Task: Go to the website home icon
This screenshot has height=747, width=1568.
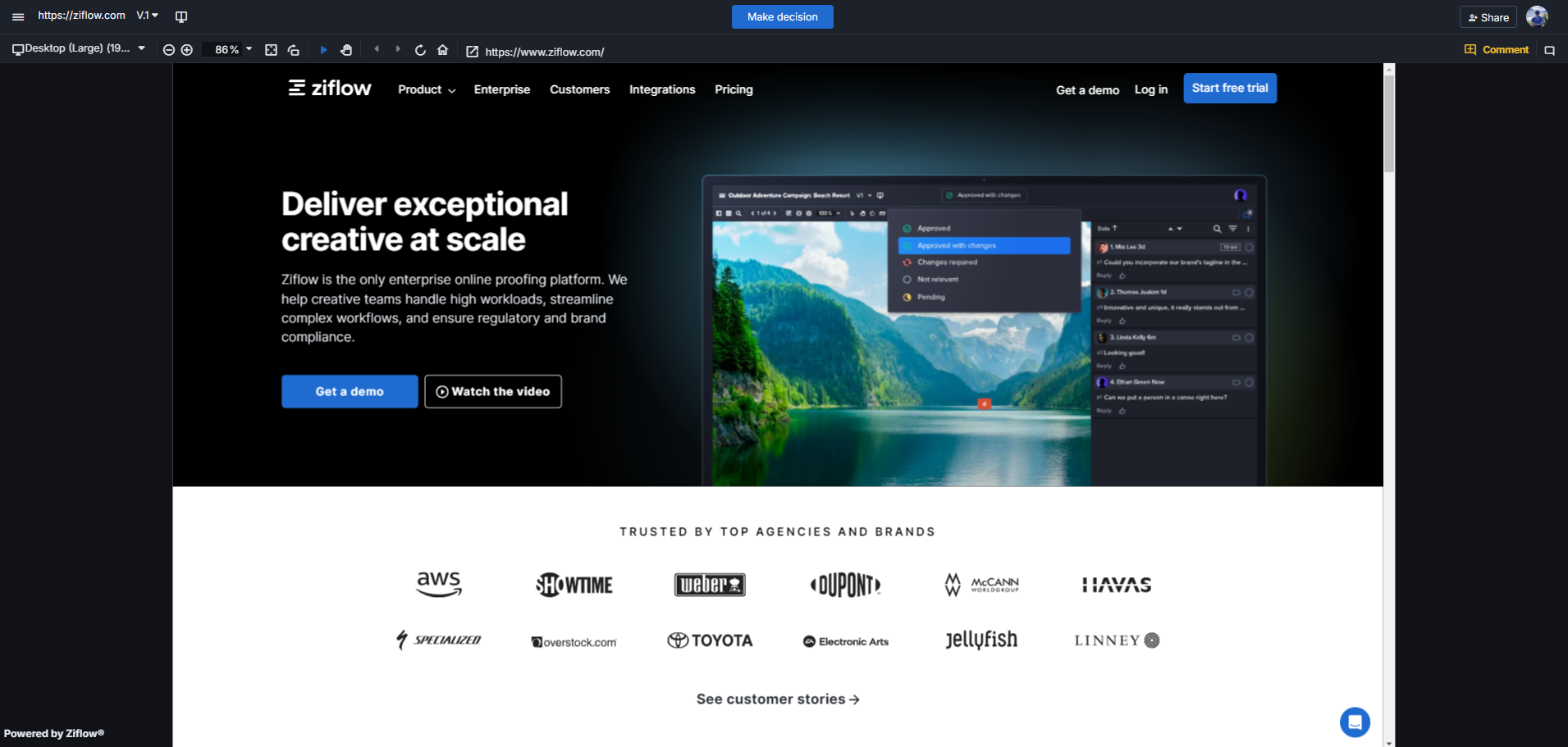Action: point(443,50)
